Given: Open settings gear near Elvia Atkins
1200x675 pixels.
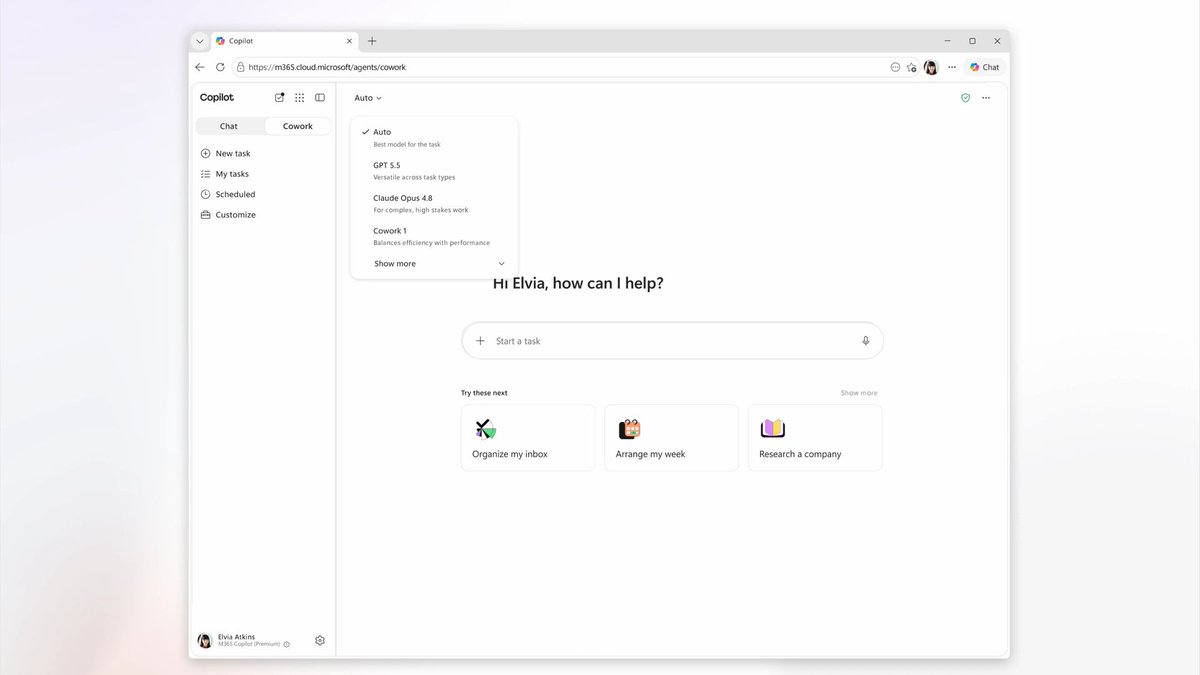Looking at the screenshot, I should (x=320, y=640).
